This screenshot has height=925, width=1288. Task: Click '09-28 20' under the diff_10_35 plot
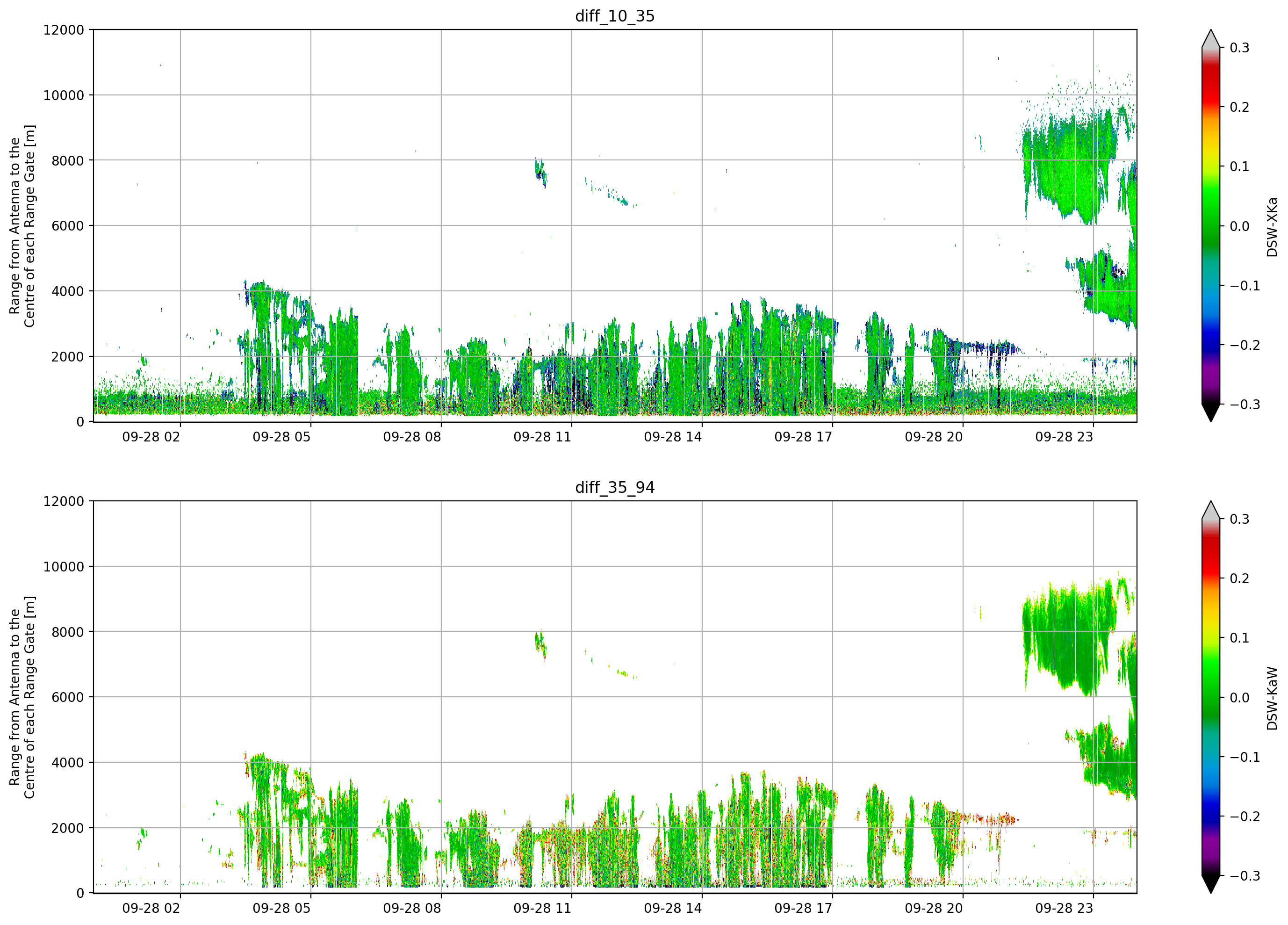934,437
